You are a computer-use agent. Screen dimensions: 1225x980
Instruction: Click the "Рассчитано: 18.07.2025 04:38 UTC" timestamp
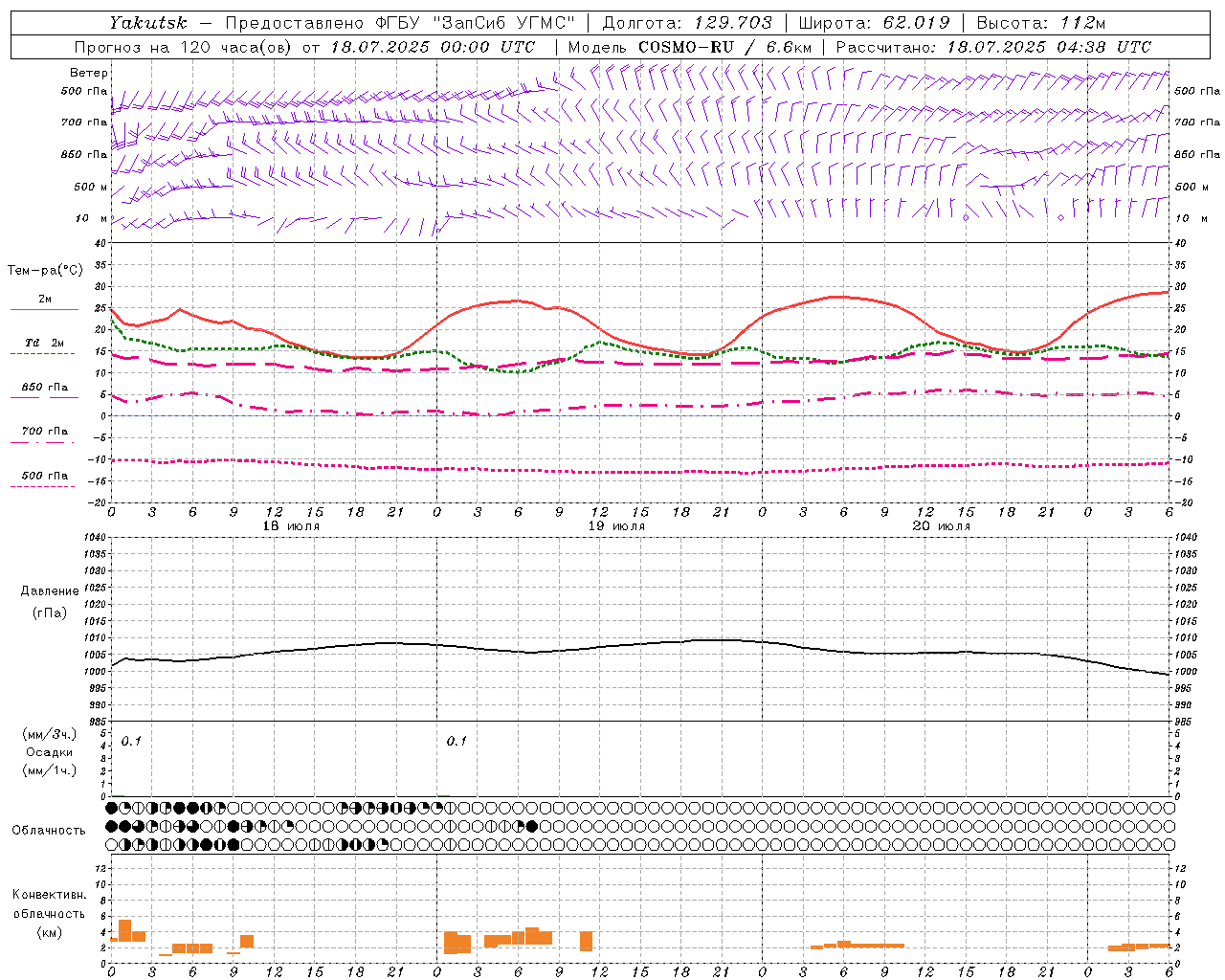[993, 47]
